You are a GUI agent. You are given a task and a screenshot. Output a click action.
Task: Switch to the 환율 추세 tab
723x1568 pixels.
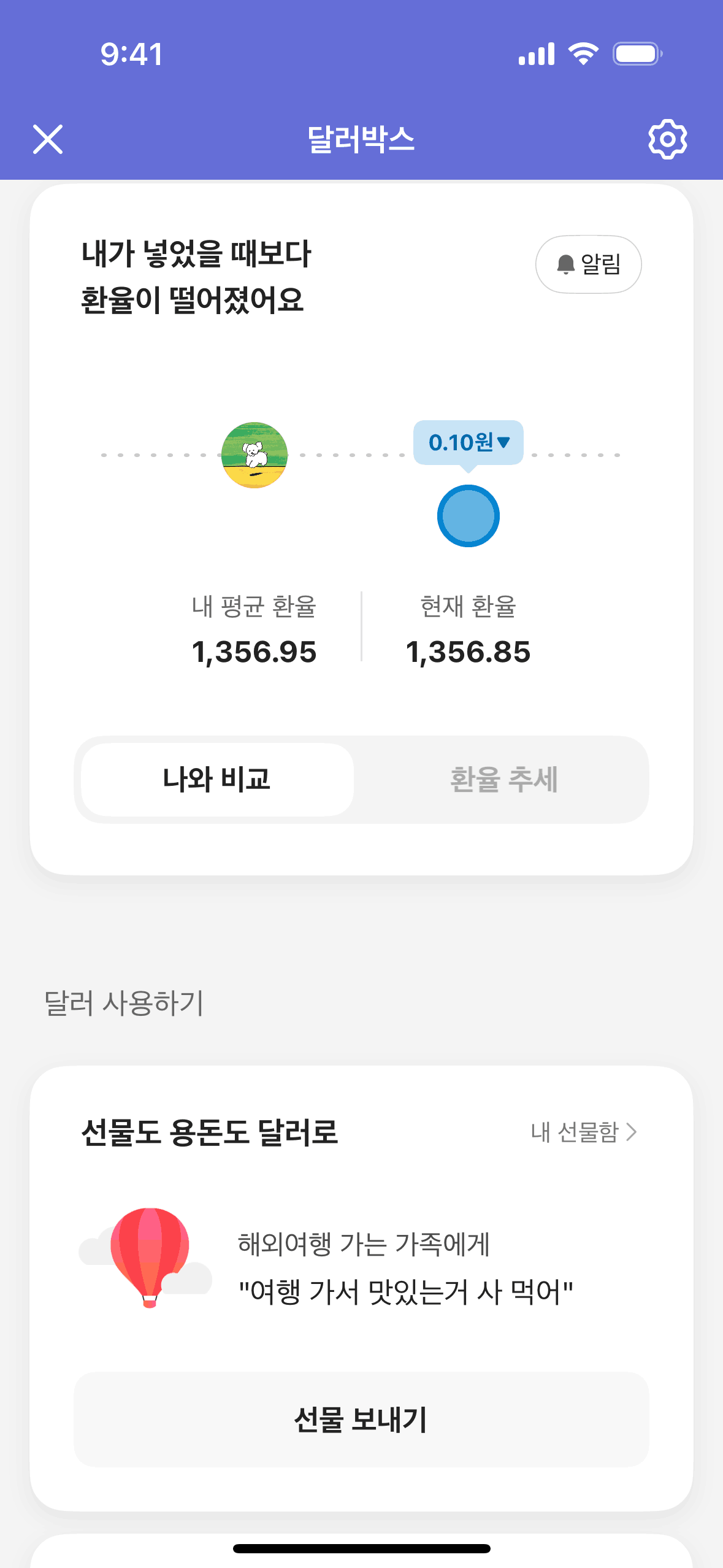(x=503, y=780)
